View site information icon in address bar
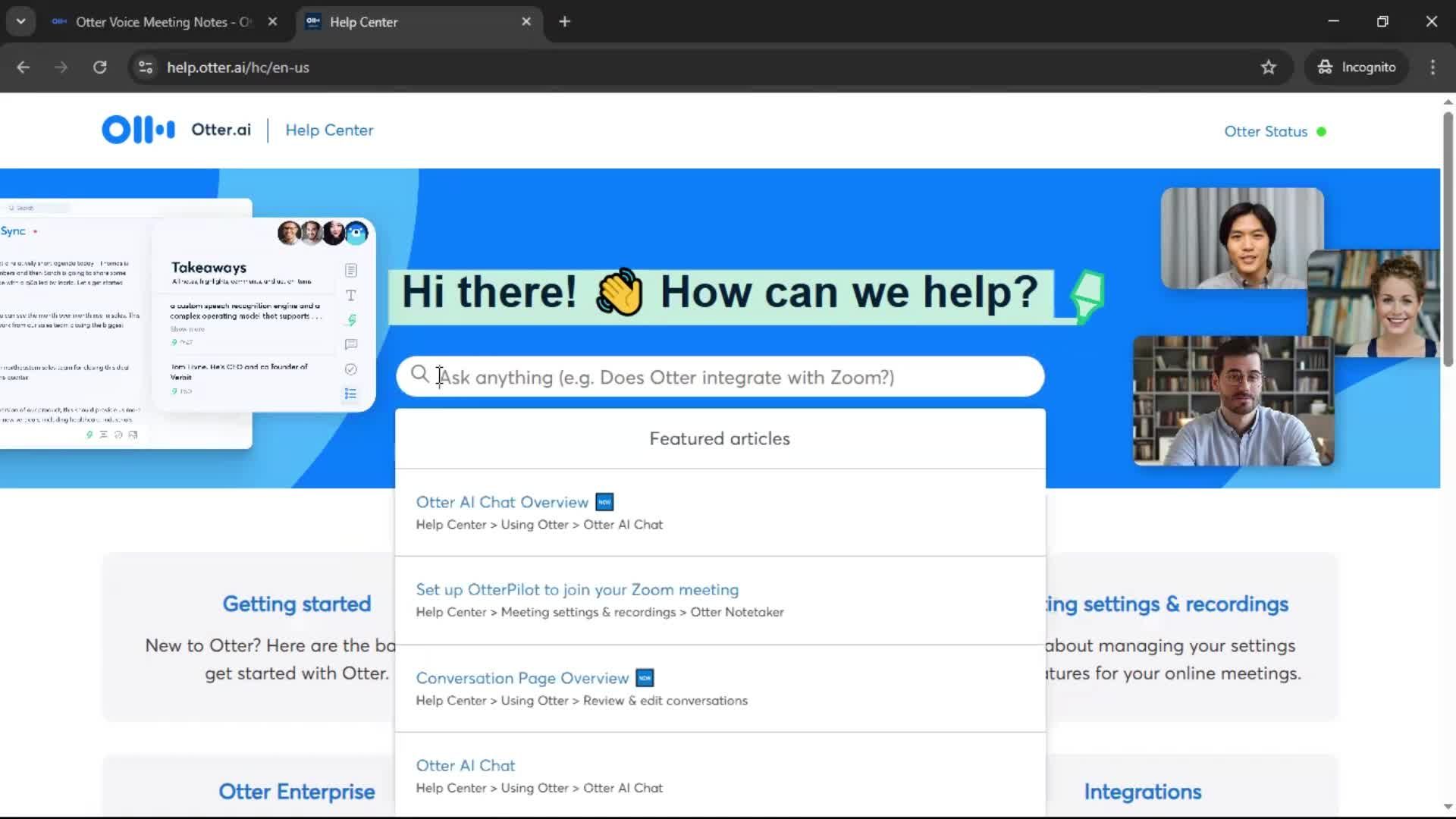The image size is (1456, 819). click(146, 67)
